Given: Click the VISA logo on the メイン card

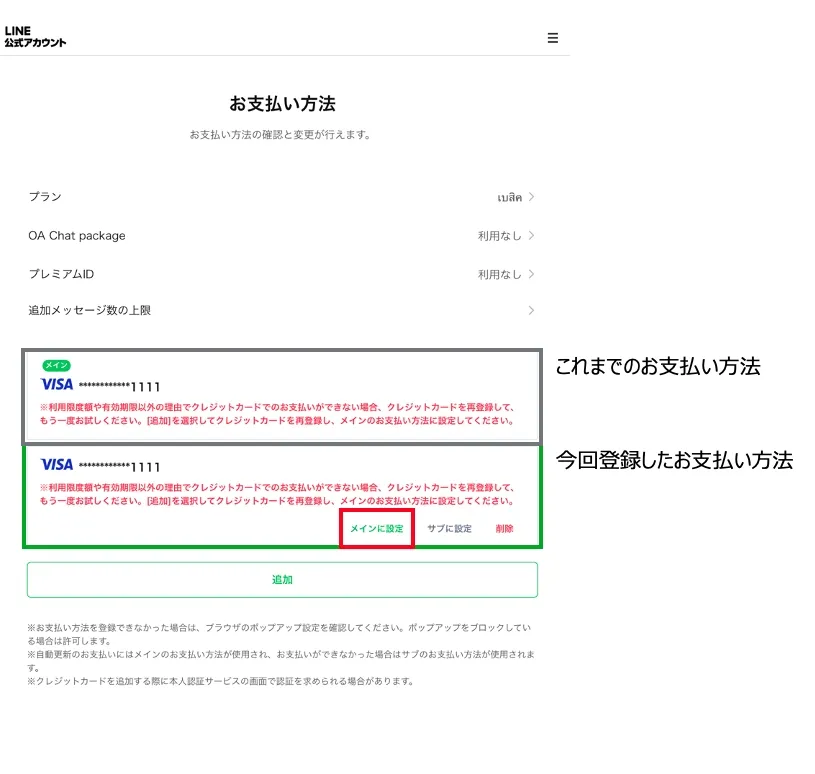Looking at the screenshot, I should pos(57,385).
